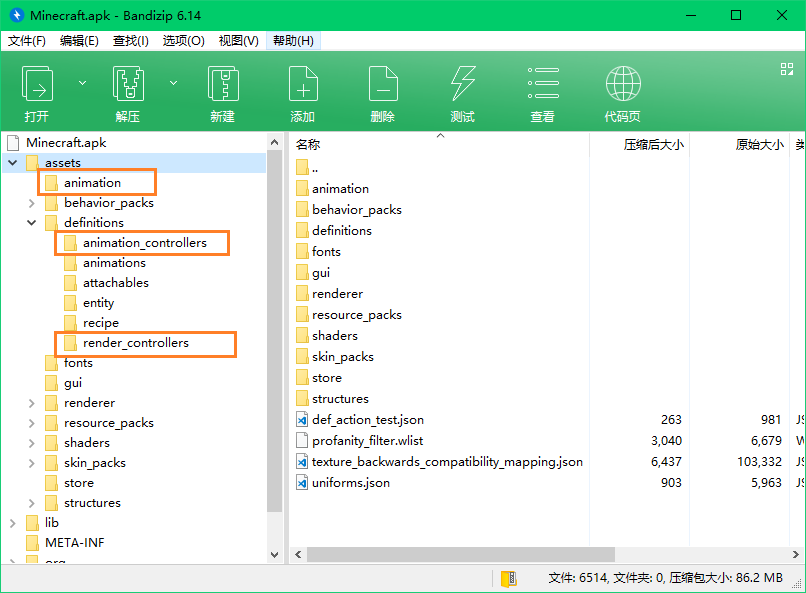Click the 代码页 (Code page) globe icon
Screen dimensions: 806x593
623,84
